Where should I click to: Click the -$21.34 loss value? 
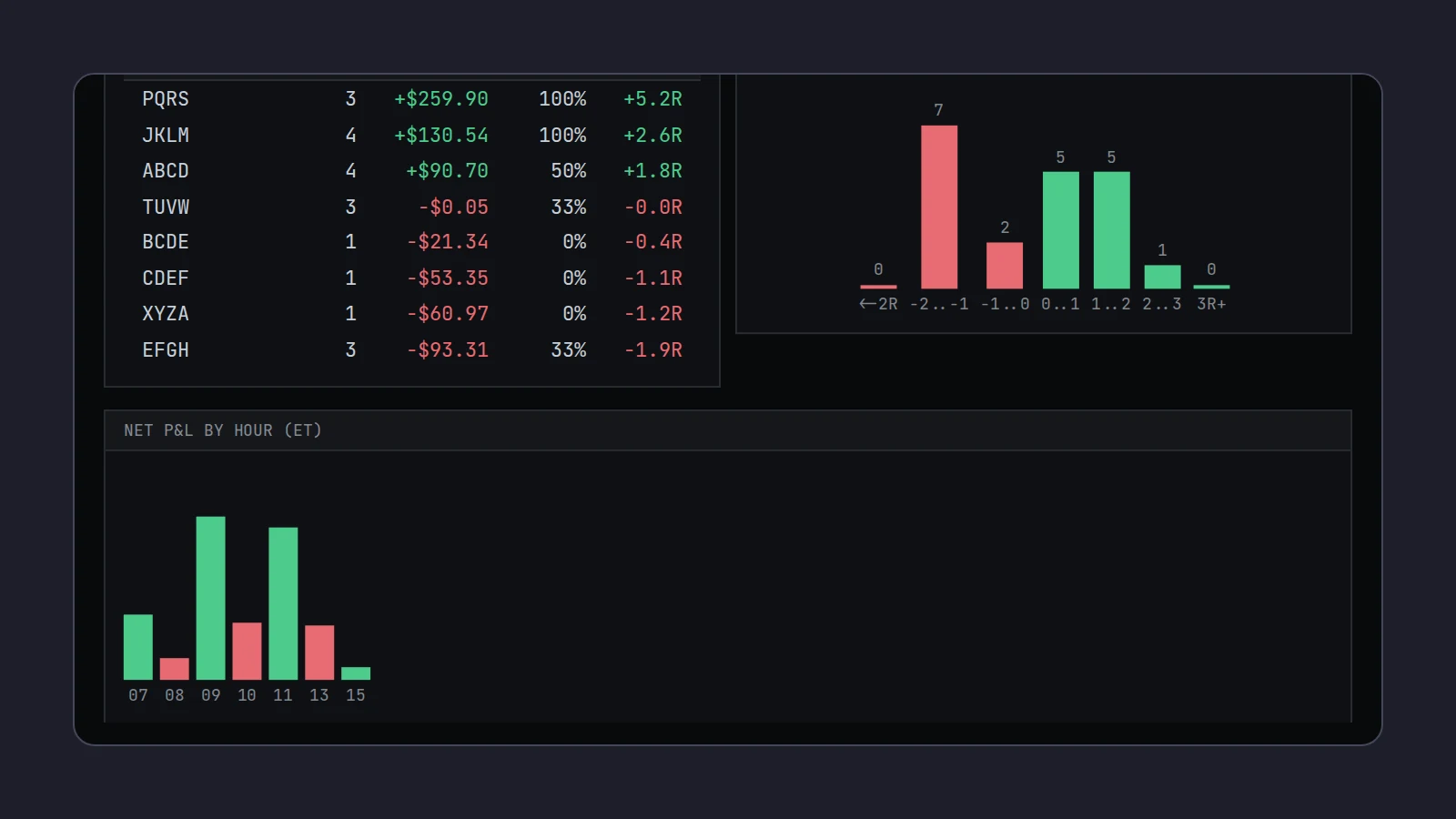447,242
